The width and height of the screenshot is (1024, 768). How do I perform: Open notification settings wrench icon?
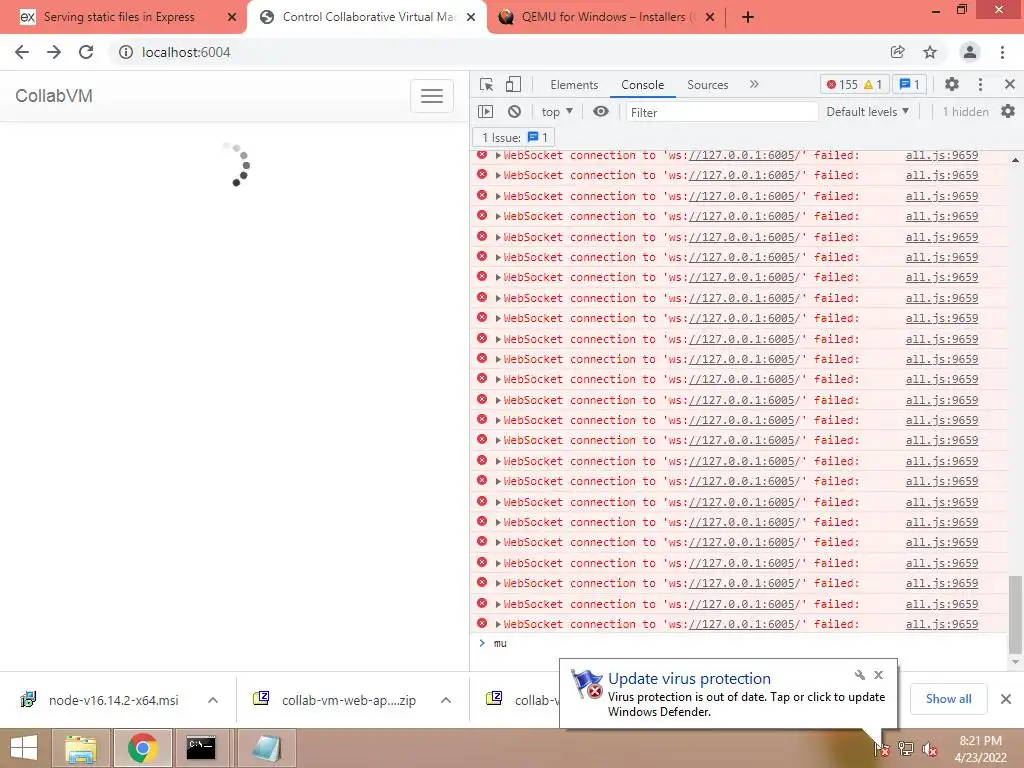point(859,675)
